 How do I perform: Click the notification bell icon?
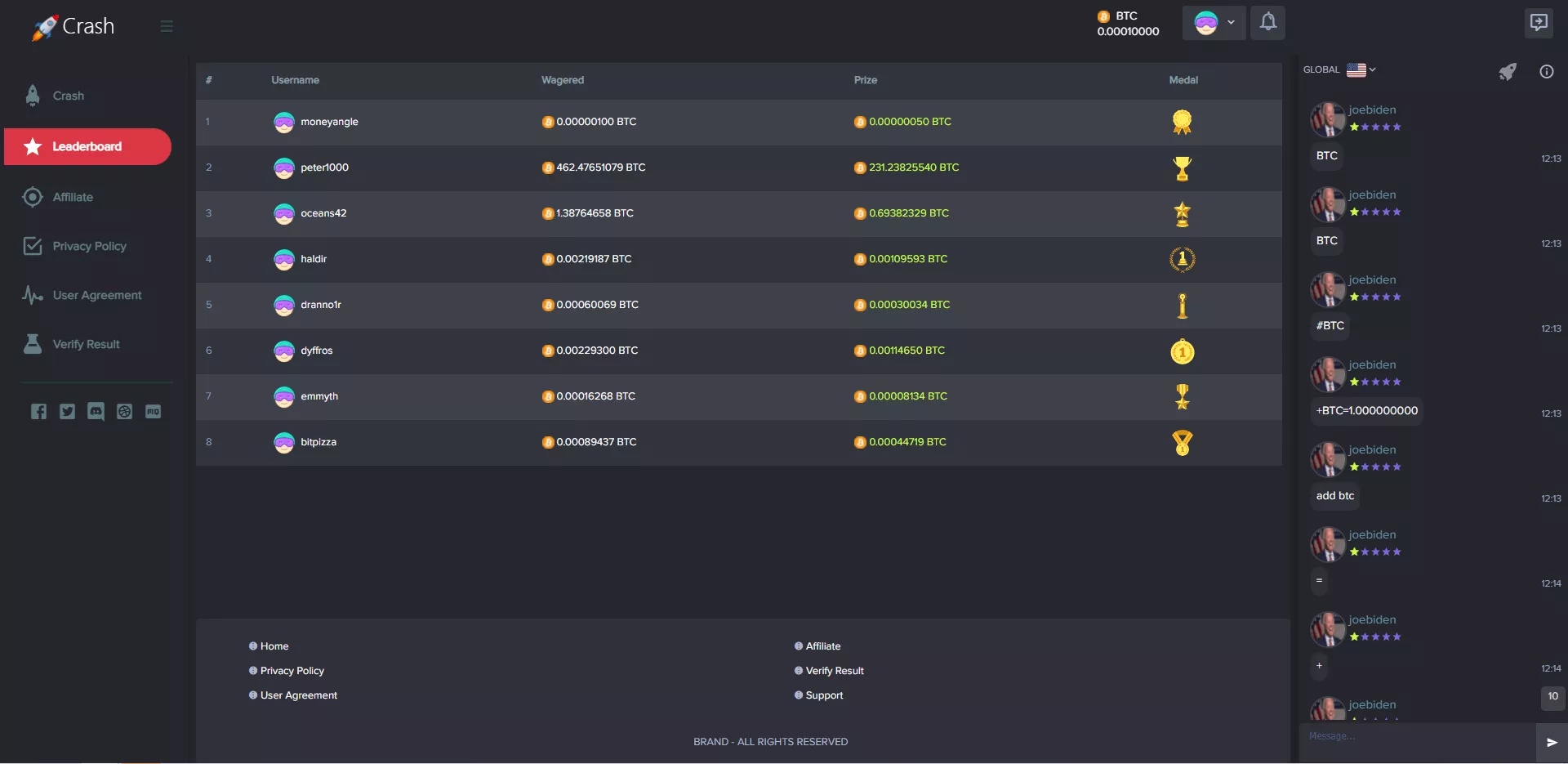pos(1267,22)
